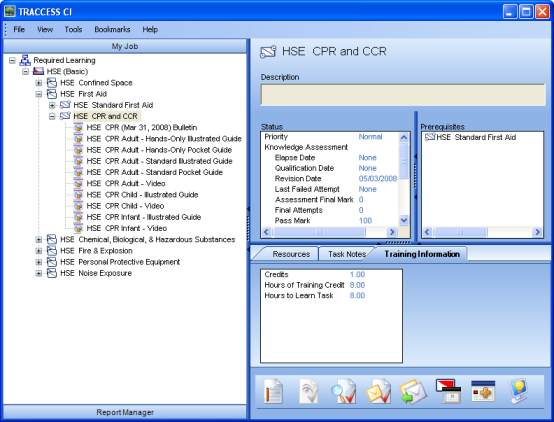Switch to the Resources tab
554x422 pixels.
point(291,254)
